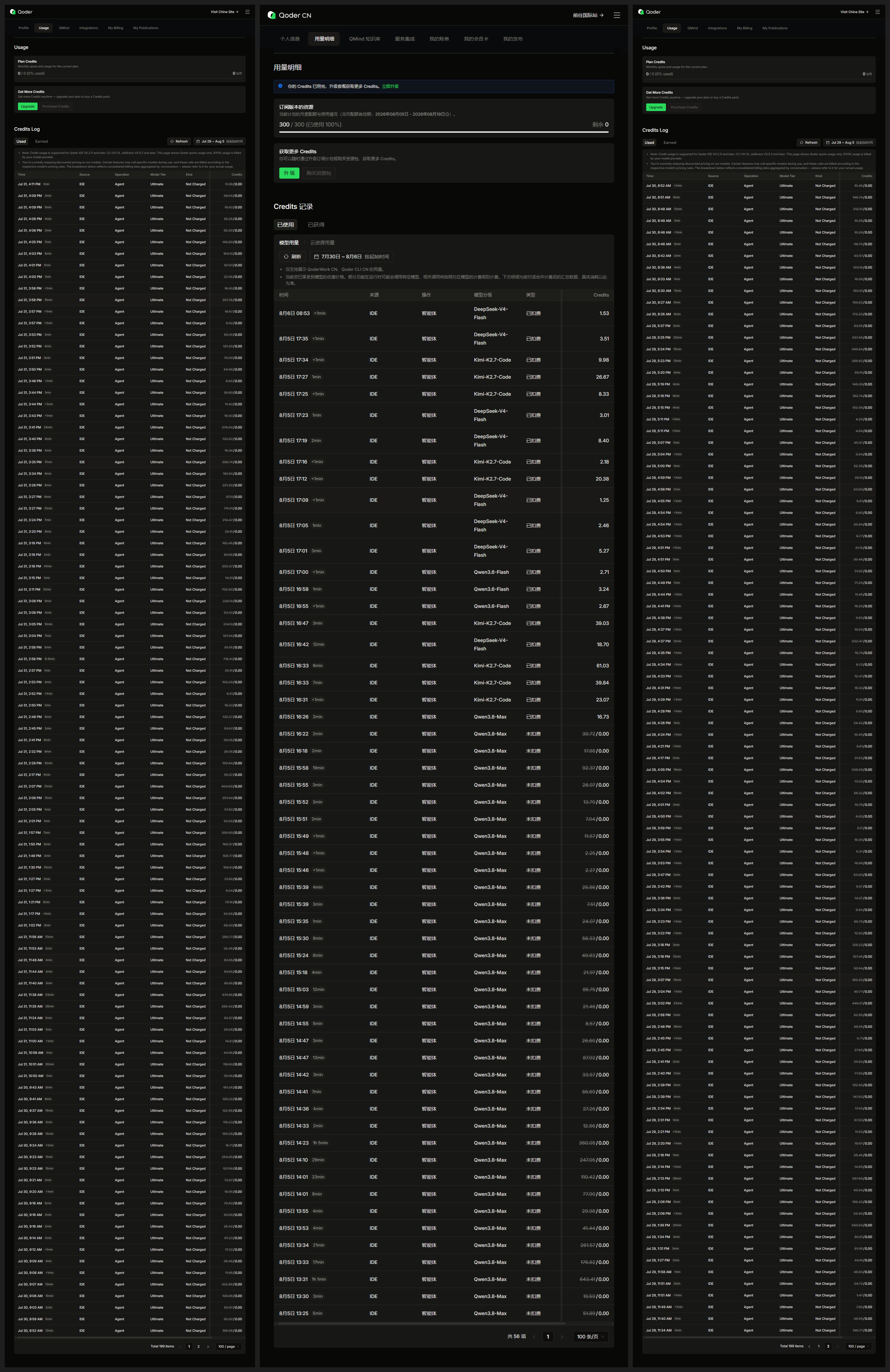The image size is (890, 1372).
Task: Click Qoder logo in right panel
Action: [650, 12]
